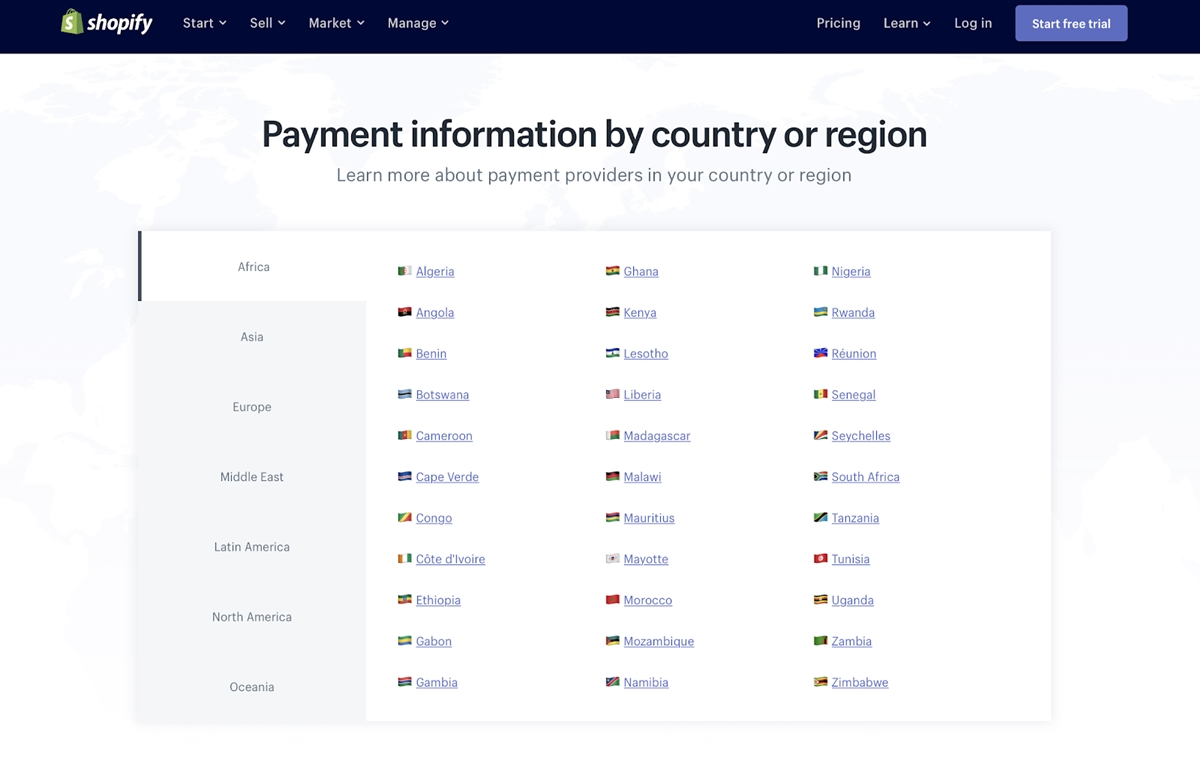
Task: Open the Sell dropdown menu
Action: click(x=267, y=23)
